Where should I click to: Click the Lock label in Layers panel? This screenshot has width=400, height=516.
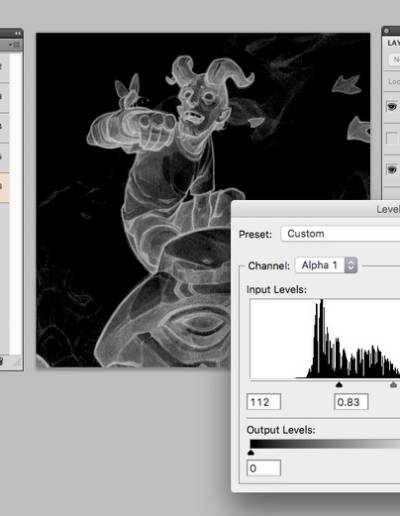[394, 81]
